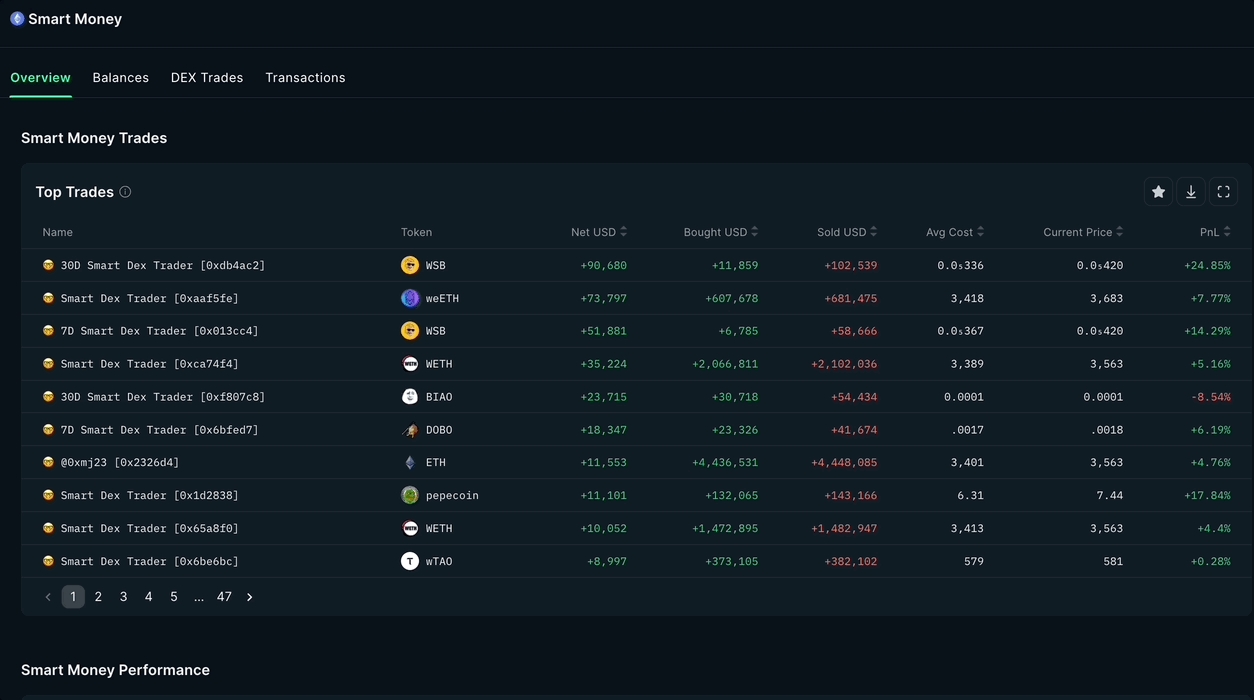This screenshot has height=700, width=1254.
Task: Open Smart Dex Trader [0xaaf5fe] profile
Action: tap(149, 298)
